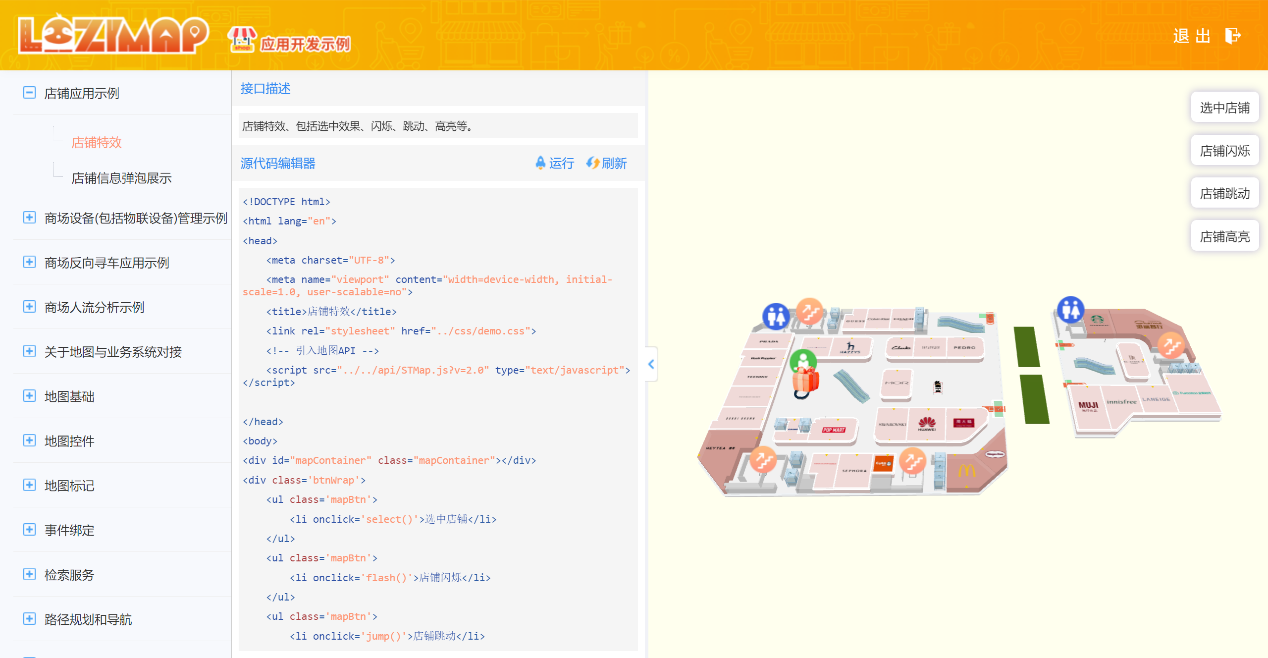Image resolution: width=1268 pixels, height=658 pixels.
Task: Click the shop icon beside 应用开发示例
Action: pyautogui.click(x=242, y=39)
